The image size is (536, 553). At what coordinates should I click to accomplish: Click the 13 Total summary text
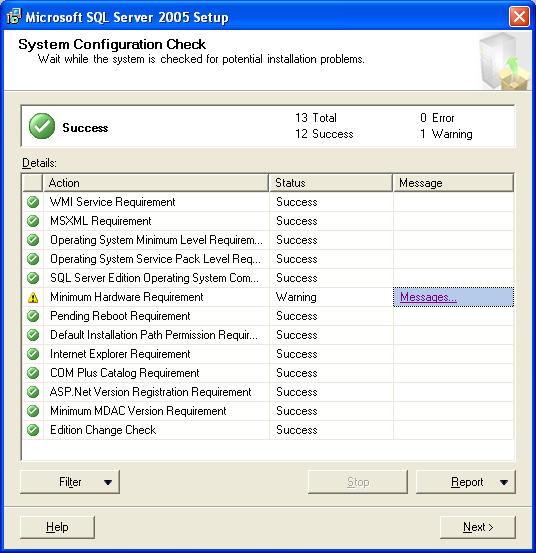316,118
